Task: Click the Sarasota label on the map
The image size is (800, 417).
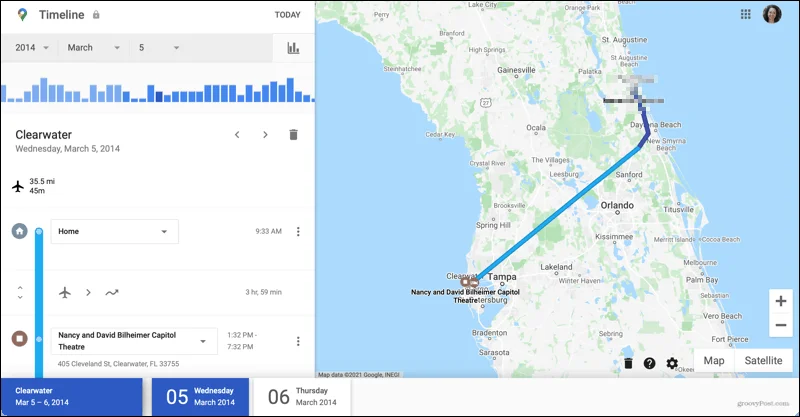Action: pos(494,352)
